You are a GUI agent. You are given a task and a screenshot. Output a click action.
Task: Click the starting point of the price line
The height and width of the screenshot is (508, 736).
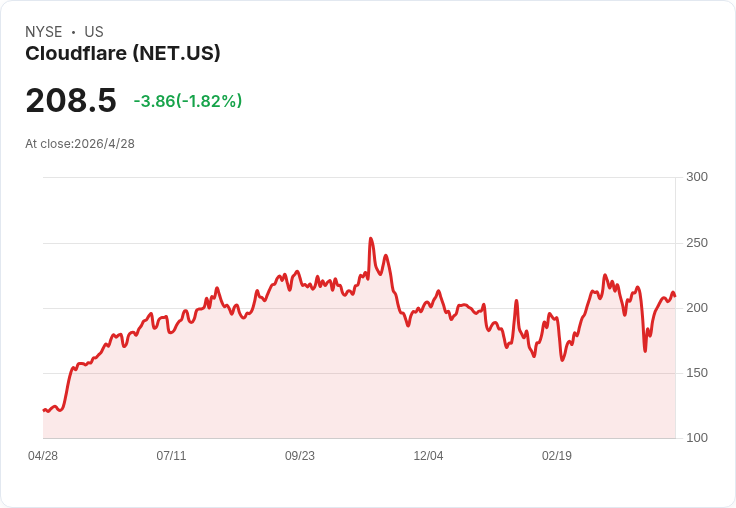coord(44,410)
